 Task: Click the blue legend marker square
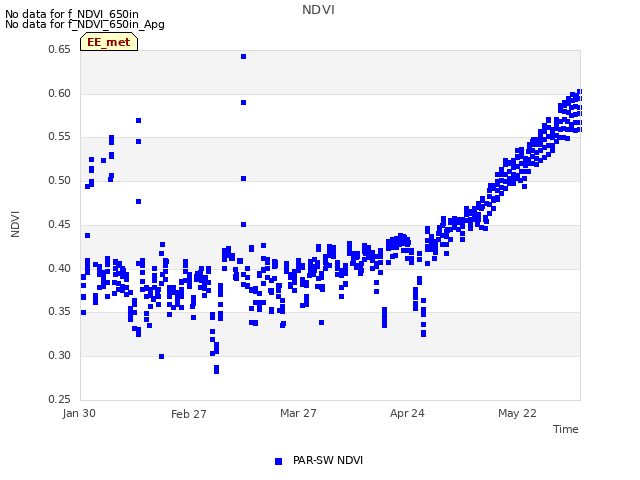[278, 461]
